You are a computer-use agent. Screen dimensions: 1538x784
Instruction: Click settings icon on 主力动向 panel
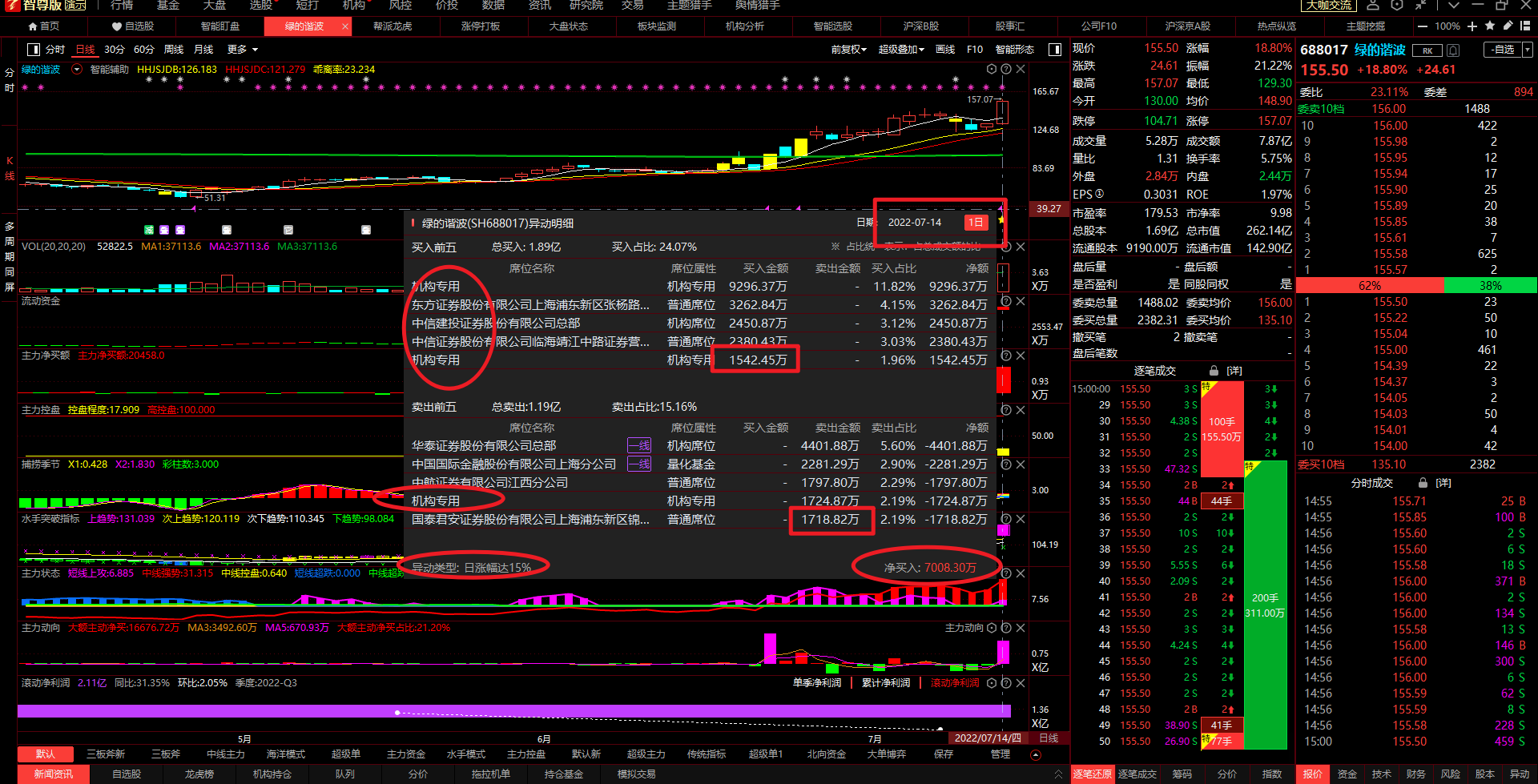click(x=992, y=628)
